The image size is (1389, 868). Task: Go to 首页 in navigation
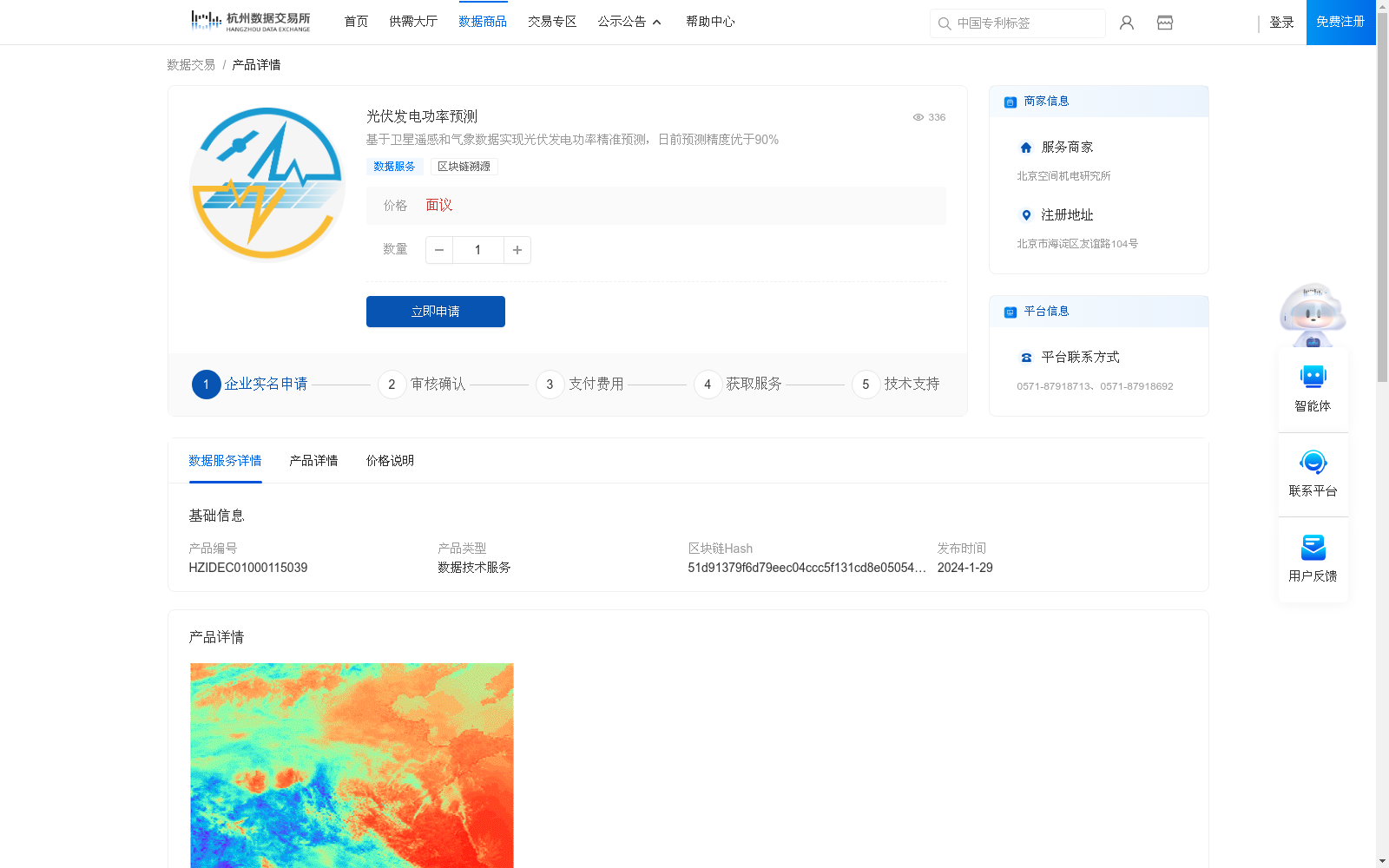point(356,22)
